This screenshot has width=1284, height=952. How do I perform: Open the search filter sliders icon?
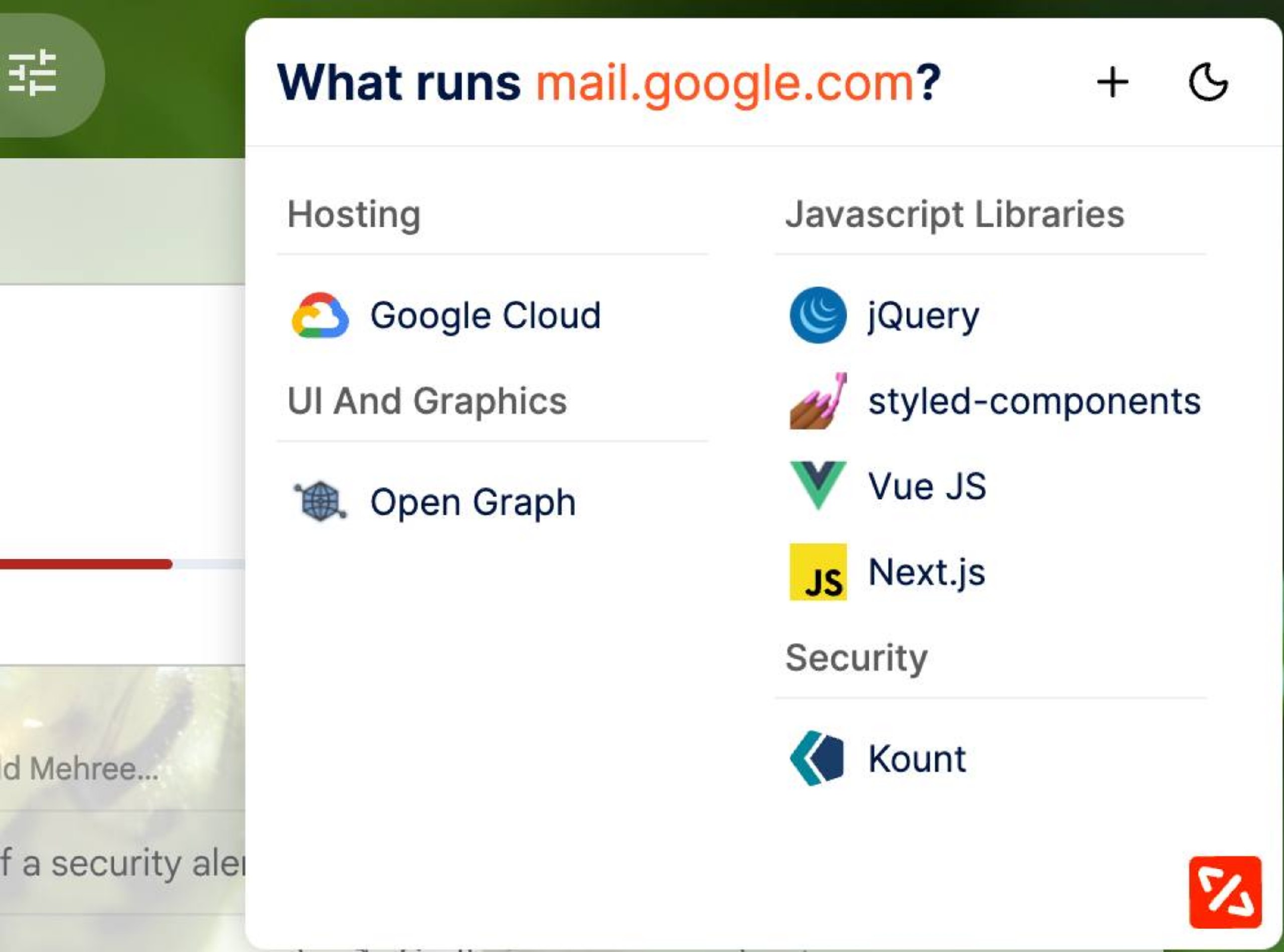[32, 74]
